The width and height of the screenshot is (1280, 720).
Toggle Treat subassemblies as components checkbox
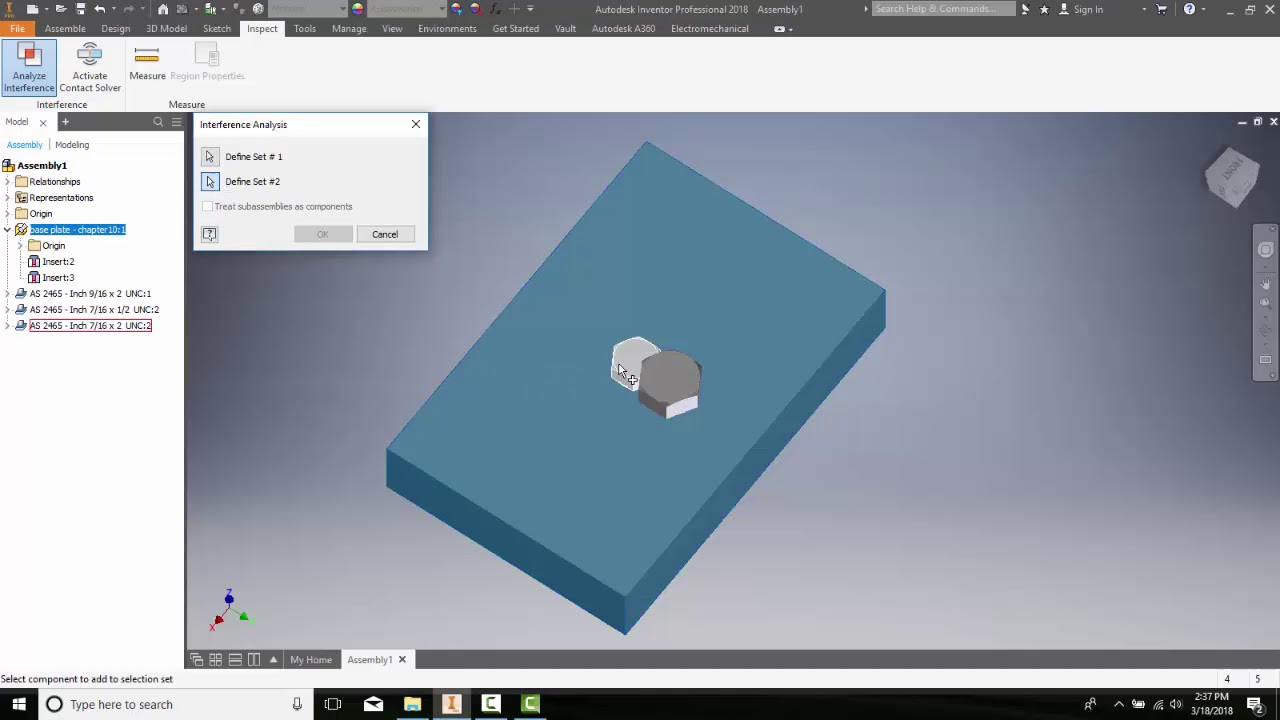click(x=208, y=207)
